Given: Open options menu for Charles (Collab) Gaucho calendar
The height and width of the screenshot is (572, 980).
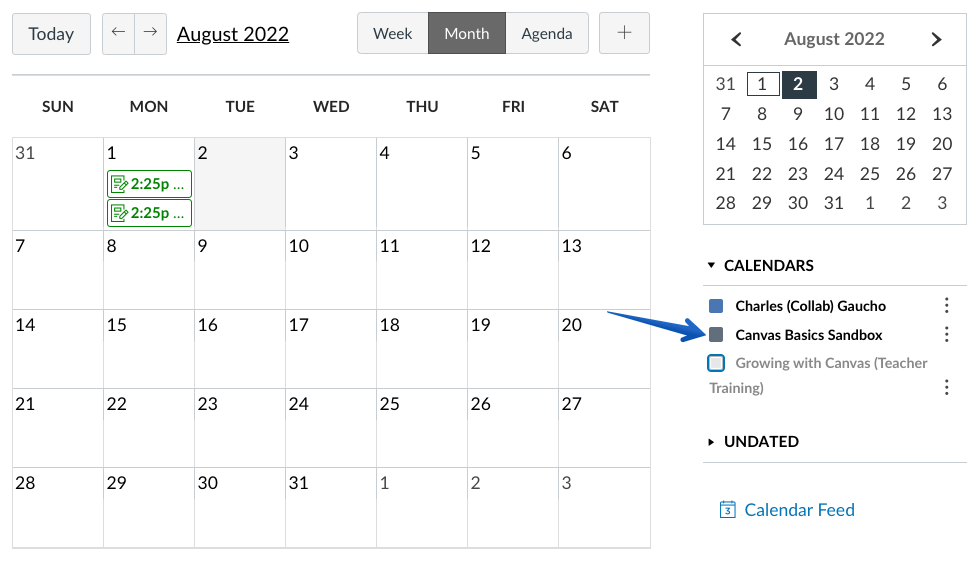Looking at the screenshot, I should (x=947, y=305).
